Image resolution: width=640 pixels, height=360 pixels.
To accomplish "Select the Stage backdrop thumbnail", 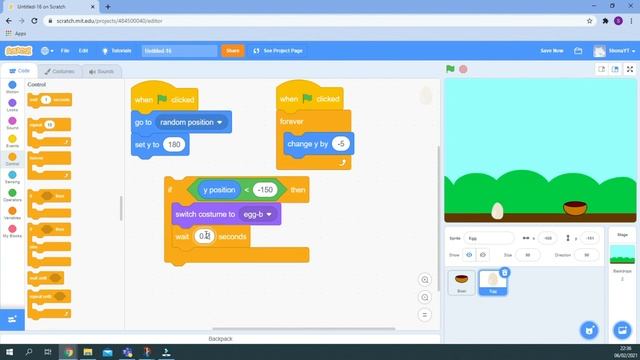I will (622, 254).
